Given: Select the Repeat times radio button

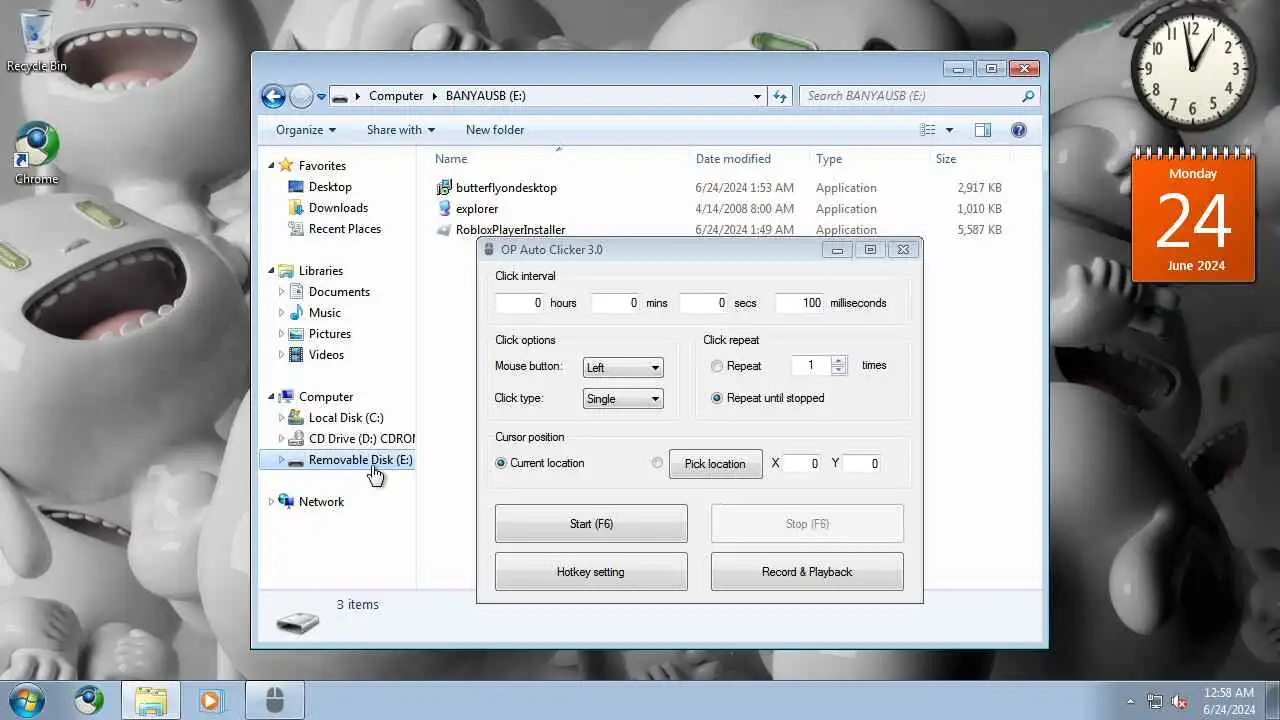Looking at the screenshot, I should (717, 366).
